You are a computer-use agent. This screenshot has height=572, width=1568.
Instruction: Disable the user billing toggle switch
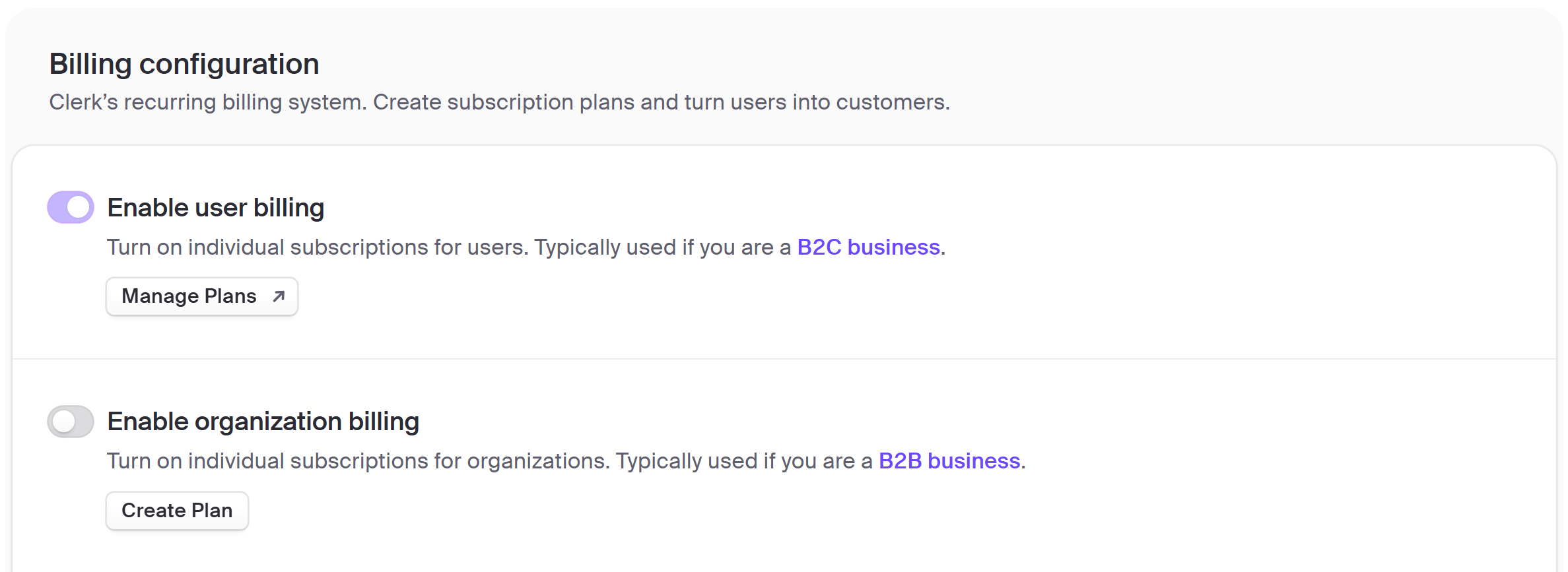[x=71, y=207]
